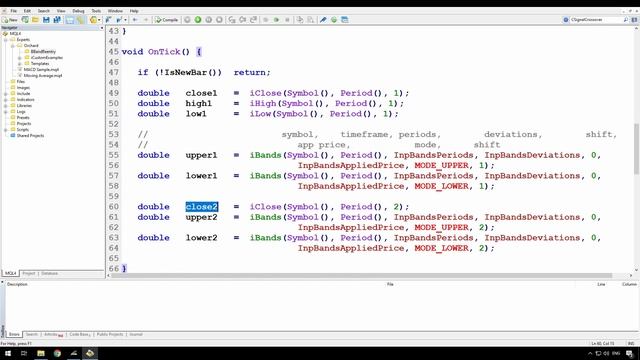Click the step into debug icon

[x=232, y=20]
